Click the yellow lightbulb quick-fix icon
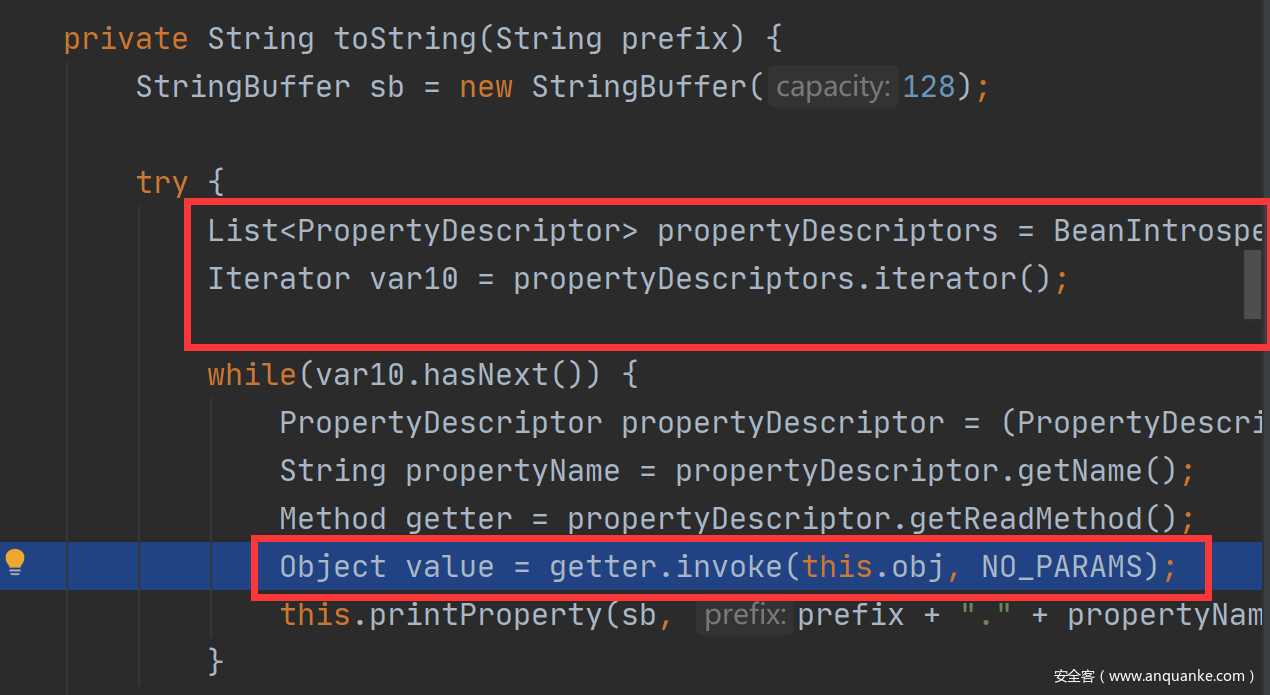 [15, 563]
